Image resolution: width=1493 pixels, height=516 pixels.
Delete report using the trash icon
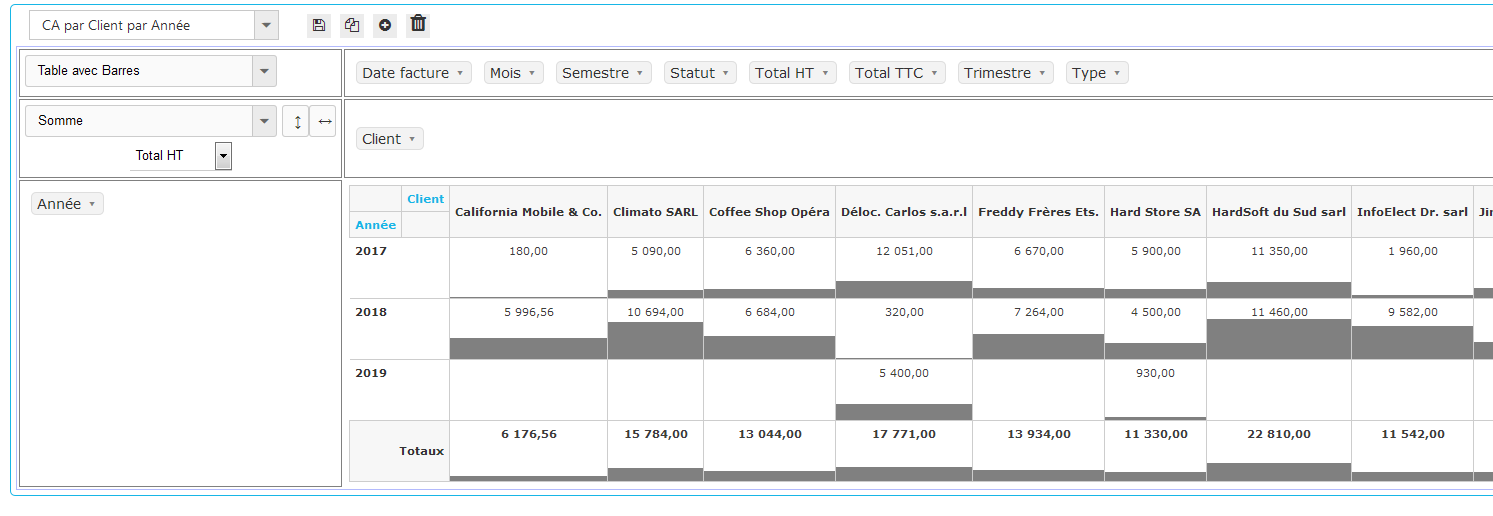pos(418,24)
